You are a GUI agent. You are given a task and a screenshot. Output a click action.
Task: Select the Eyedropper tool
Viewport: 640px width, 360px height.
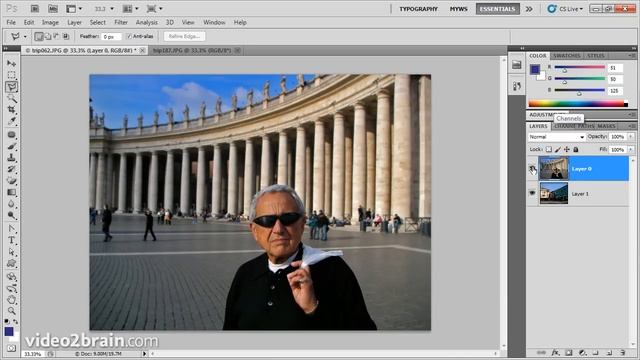[x=11, y=121]
